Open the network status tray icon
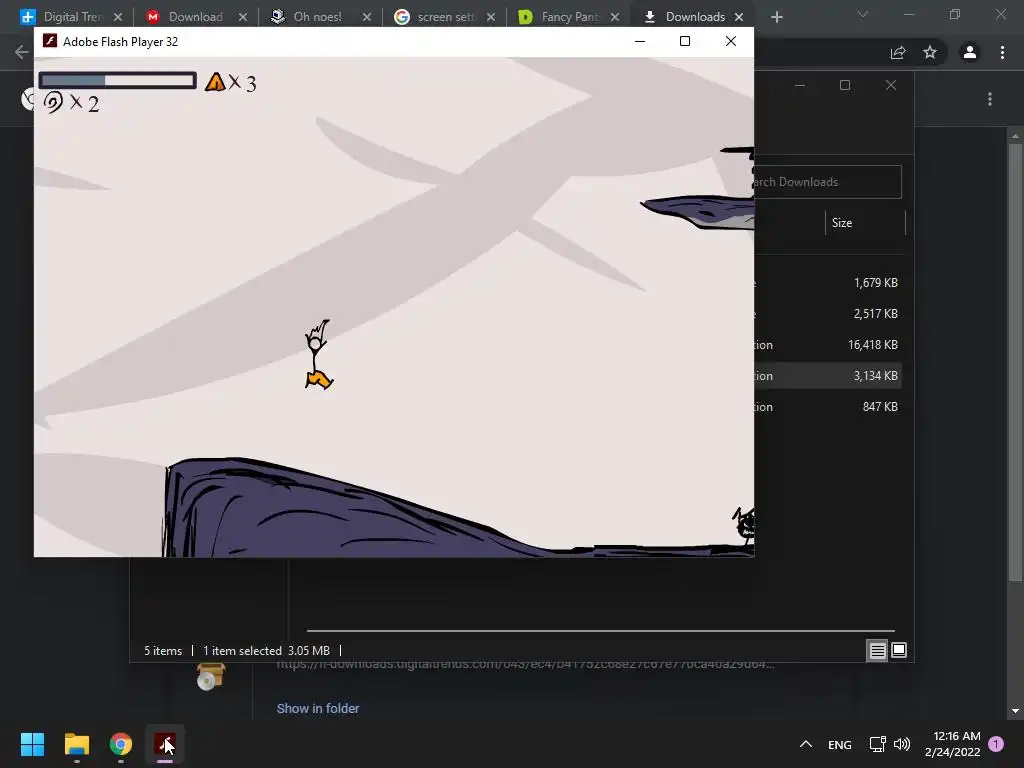This screenshot has height=768, width=1024. [877, 744]
